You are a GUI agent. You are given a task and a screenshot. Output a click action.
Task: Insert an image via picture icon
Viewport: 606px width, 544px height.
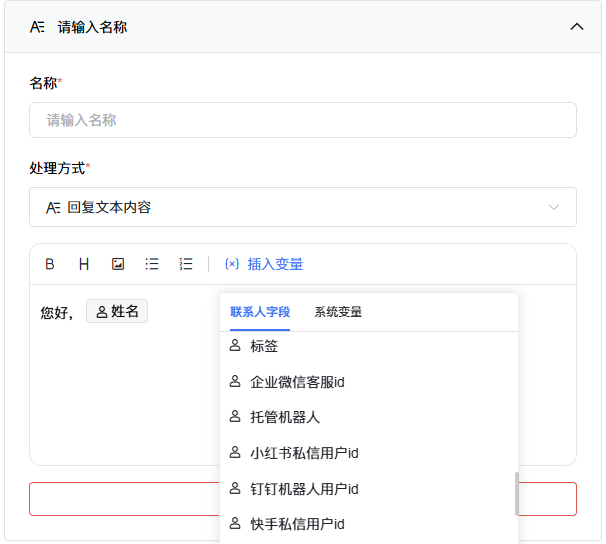[x=118, y=264]
